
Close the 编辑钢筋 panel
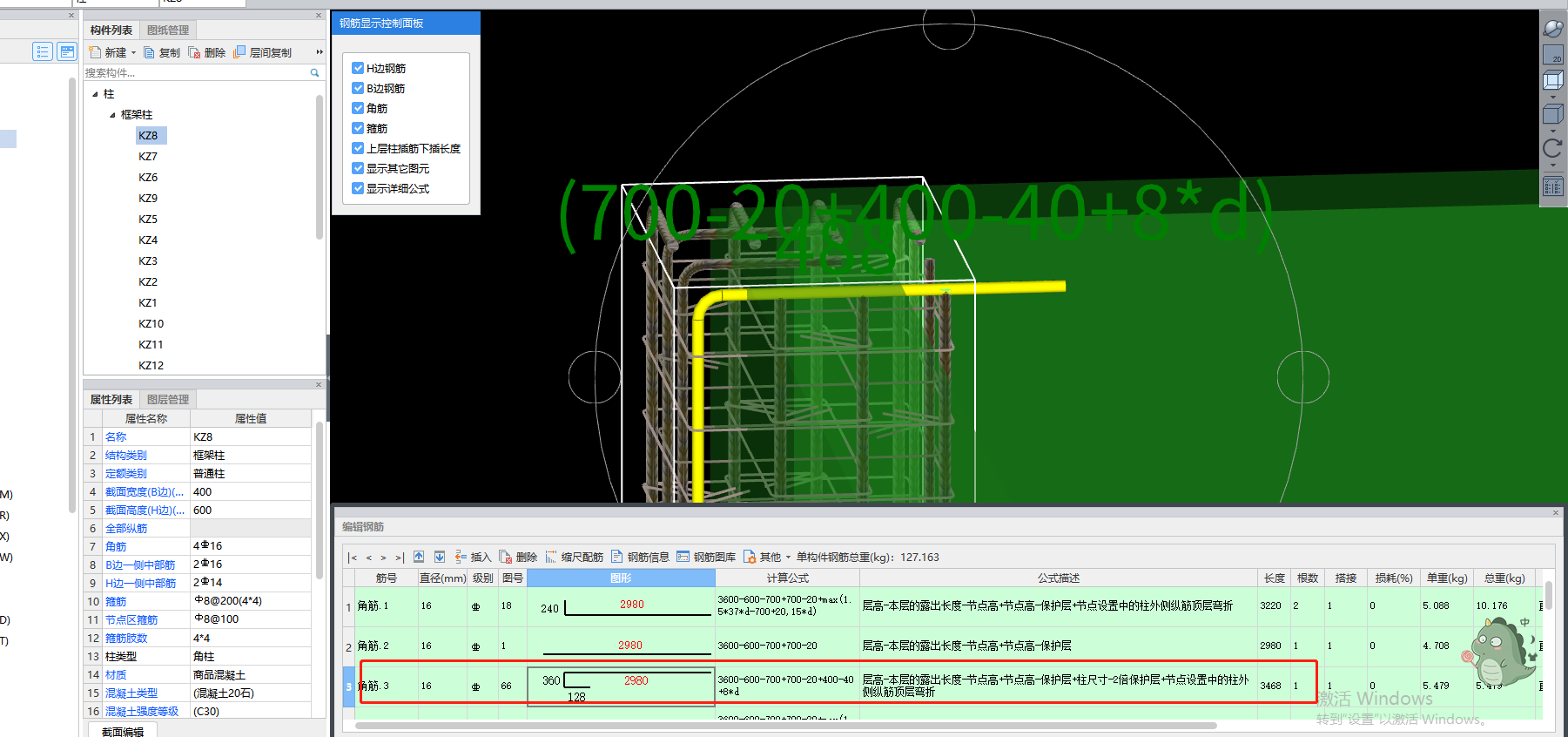click(1556, 513)
